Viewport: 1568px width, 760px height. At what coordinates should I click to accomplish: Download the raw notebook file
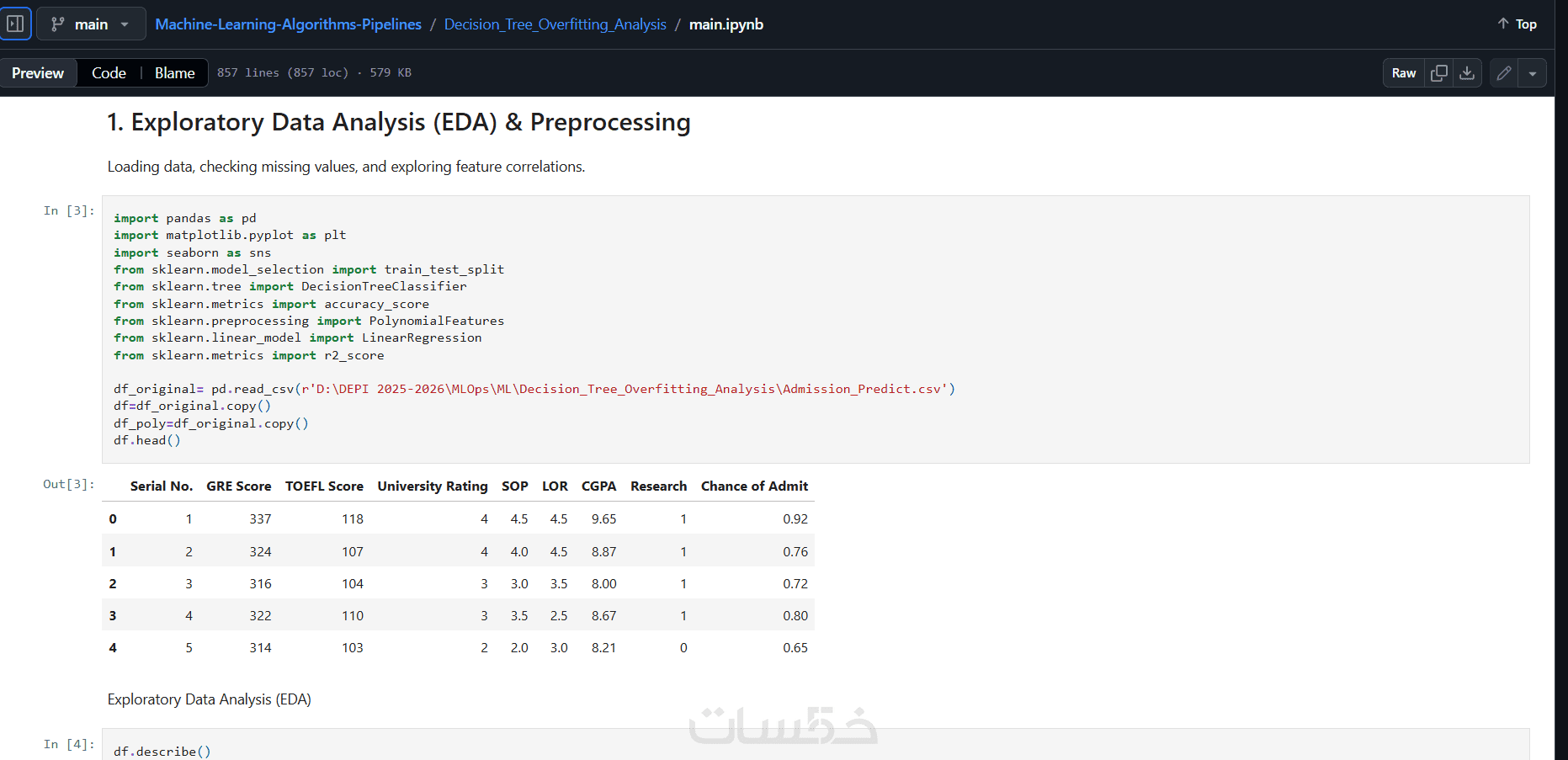(x=1467, y=73)
